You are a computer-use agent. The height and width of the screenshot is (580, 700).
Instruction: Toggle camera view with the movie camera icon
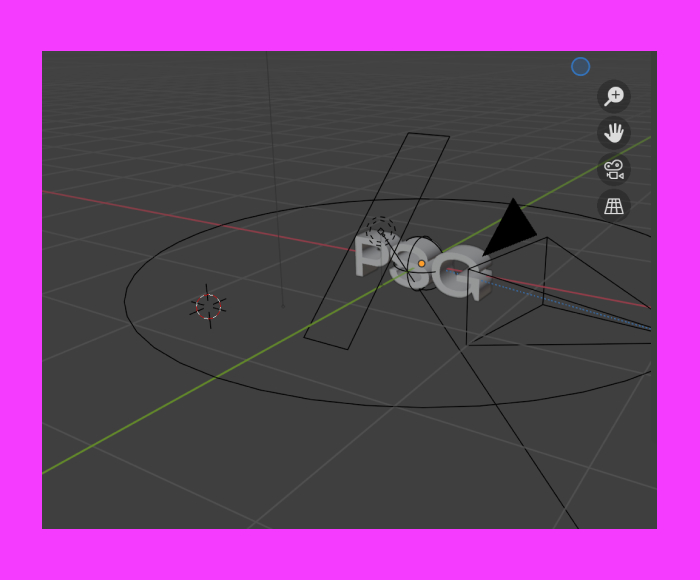point(614,170)
